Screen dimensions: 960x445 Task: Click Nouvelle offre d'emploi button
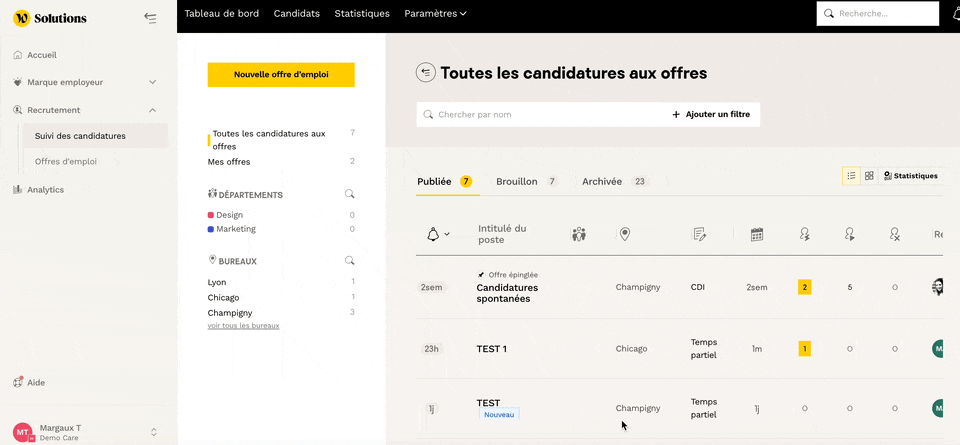281,74
